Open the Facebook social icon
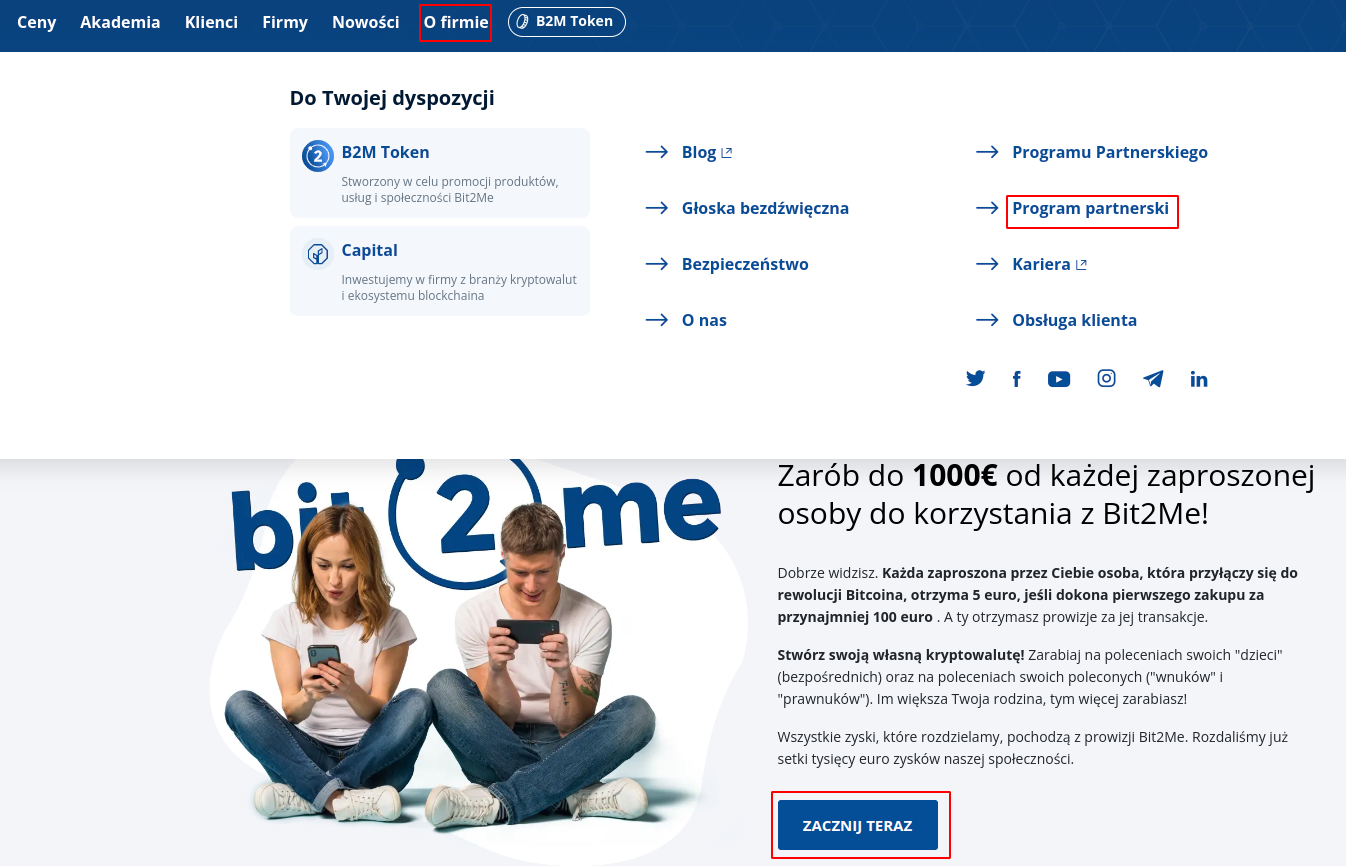Viewport: 1346px width, 866px height. pos(1016,379)
